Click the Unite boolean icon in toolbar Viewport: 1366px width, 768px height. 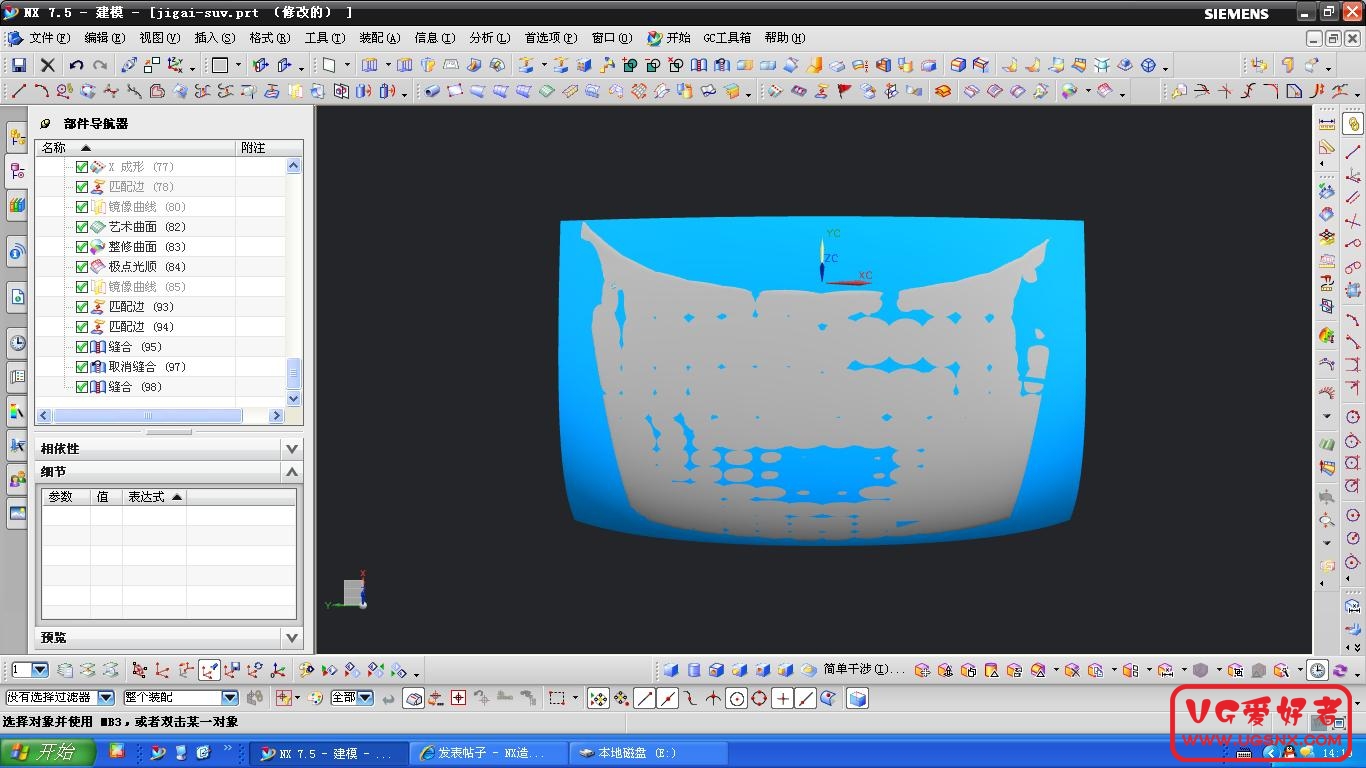click(x=629, y=65)
